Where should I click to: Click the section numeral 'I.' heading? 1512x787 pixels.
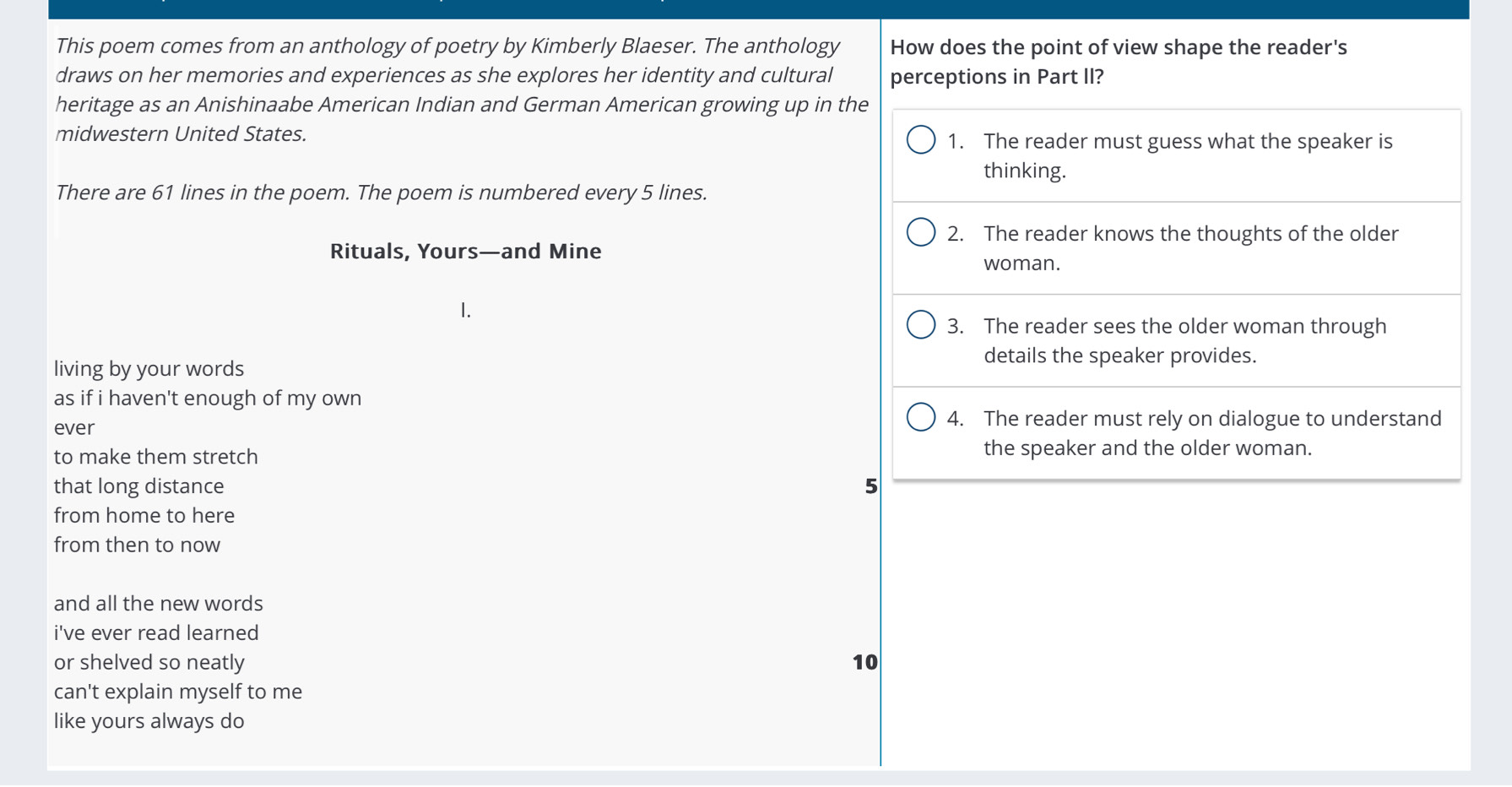pyautogui.click(x=465, y=310)
